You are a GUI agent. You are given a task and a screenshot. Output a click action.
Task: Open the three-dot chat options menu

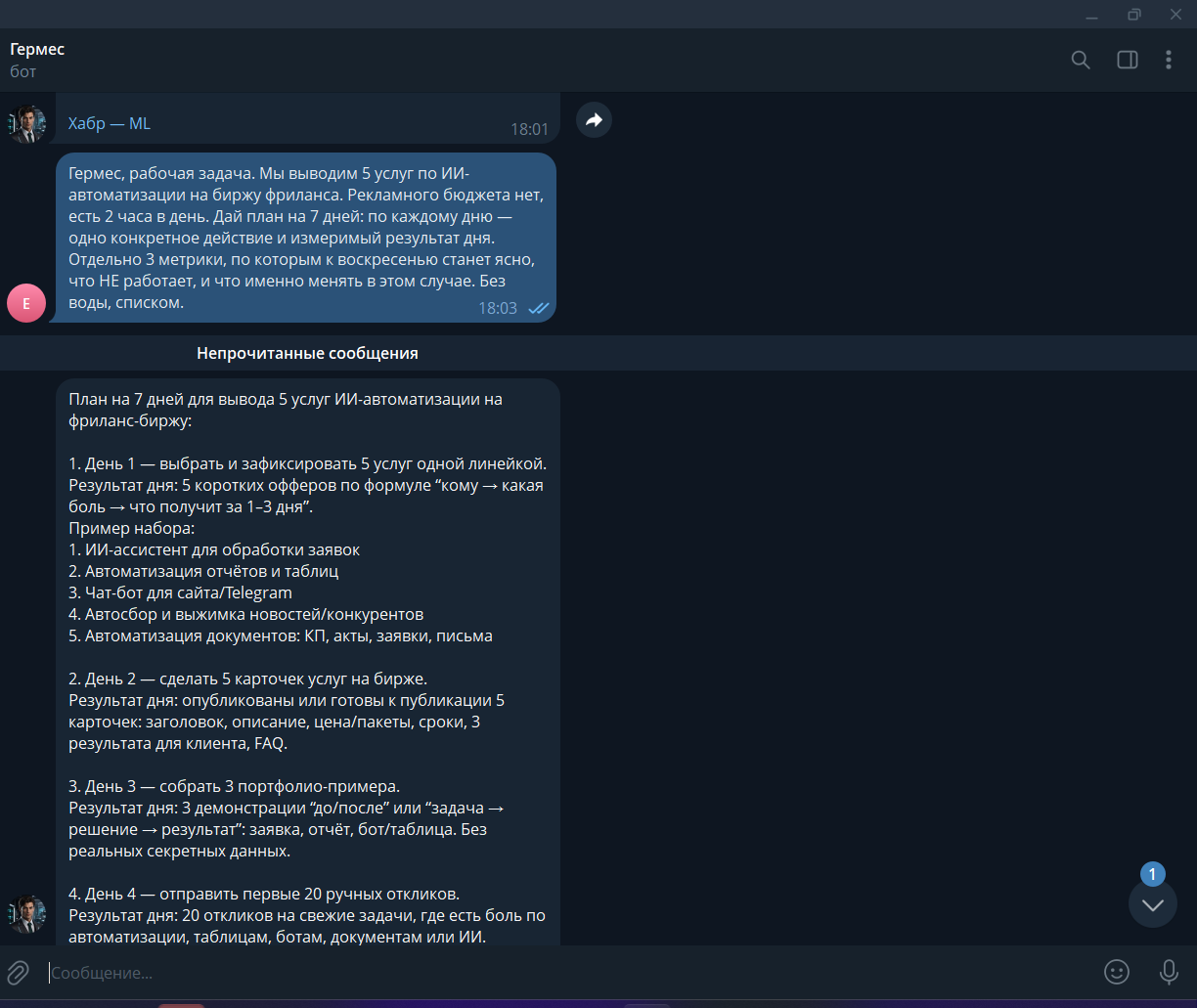click(1169, 60)
